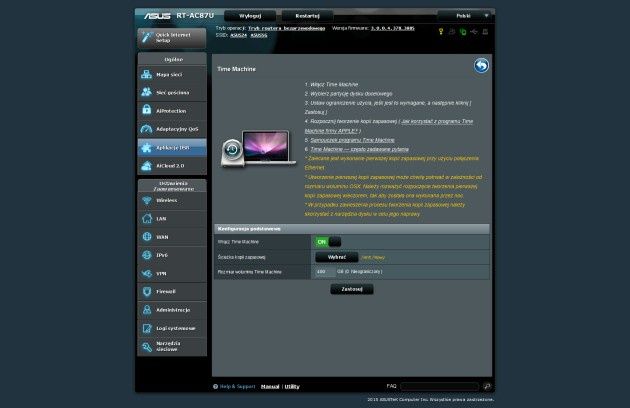
Task: Toggle the Time Machine ON switch
Action: point(328,242)
